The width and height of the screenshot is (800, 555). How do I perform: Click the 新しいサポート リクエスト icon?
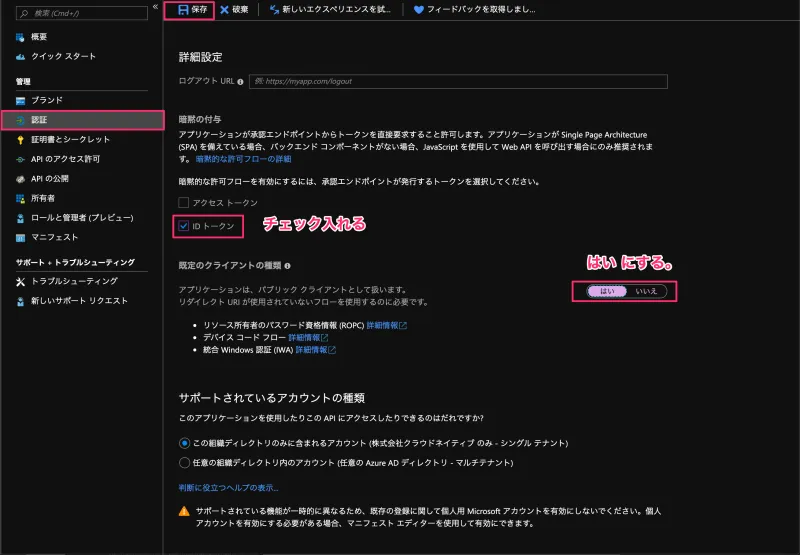tap(20, 301)
